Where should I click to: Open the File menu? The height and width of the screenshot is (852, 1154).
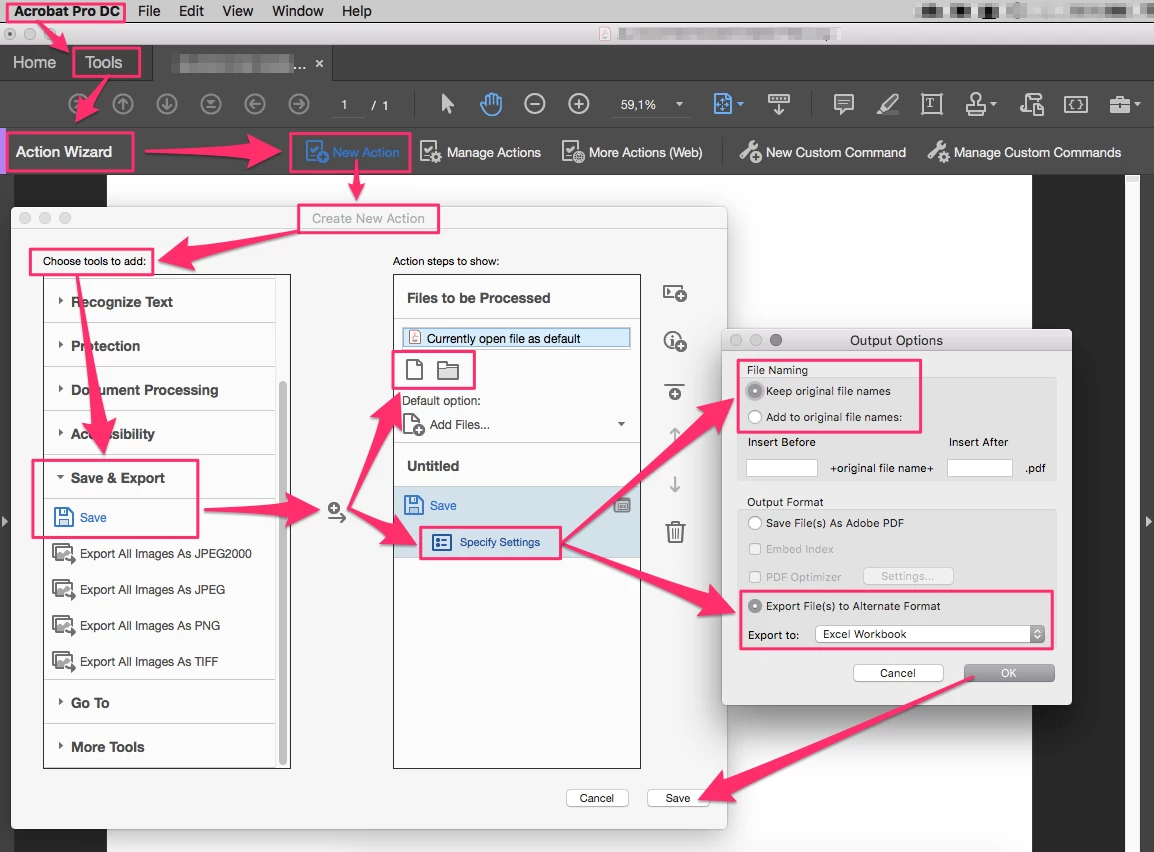149,11
